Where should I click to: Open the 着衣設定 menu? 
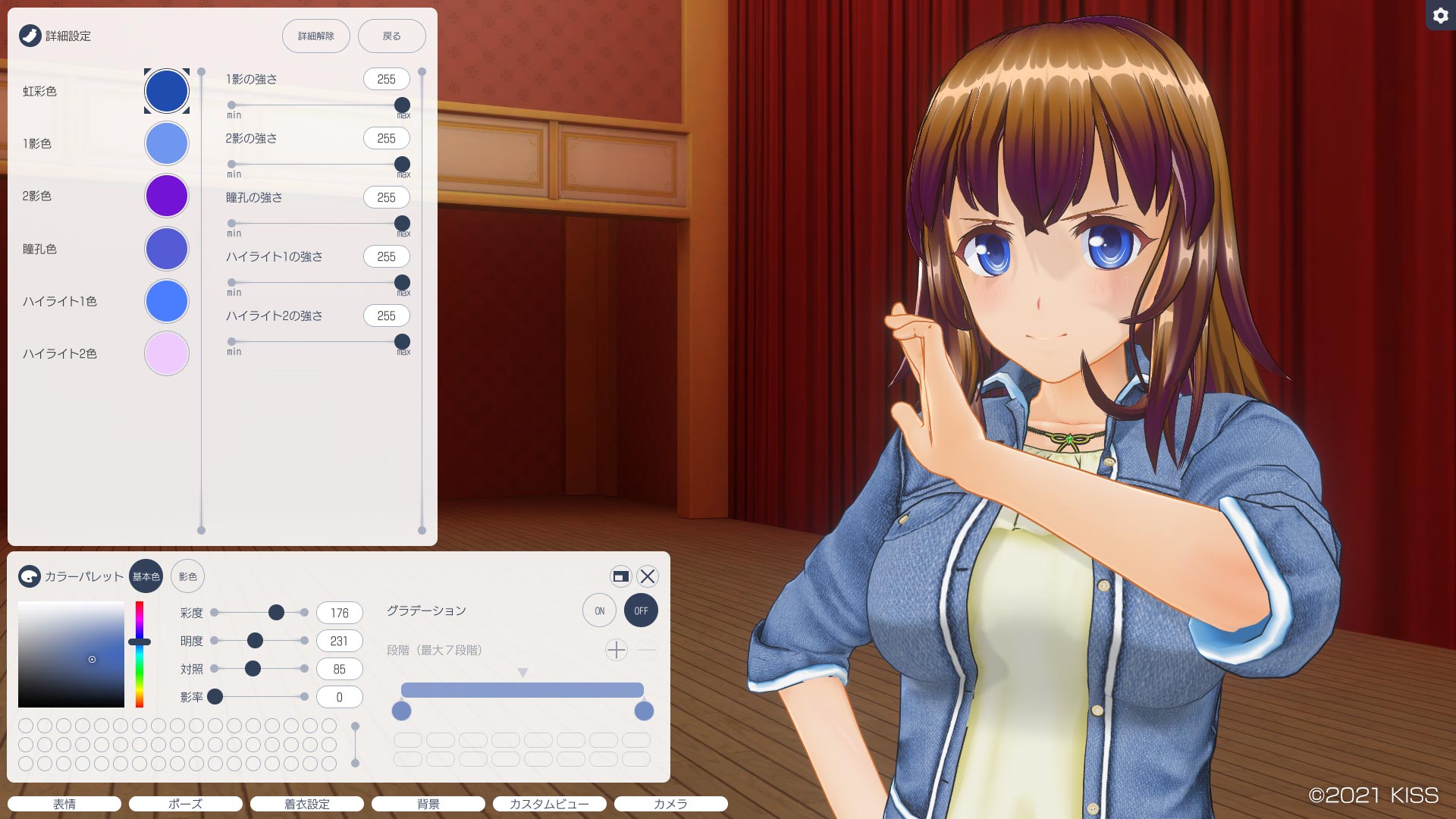pos(307,804)
